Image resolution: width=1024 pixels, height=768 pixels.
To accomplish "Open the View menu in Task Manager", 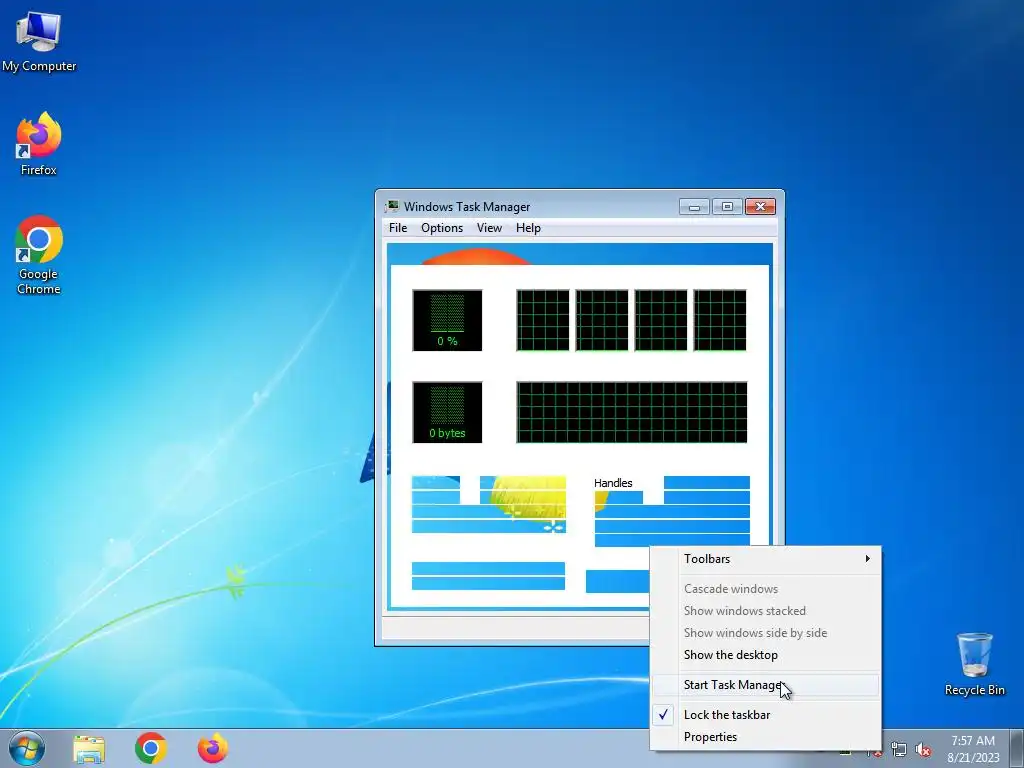I will [x=489, y=228].
